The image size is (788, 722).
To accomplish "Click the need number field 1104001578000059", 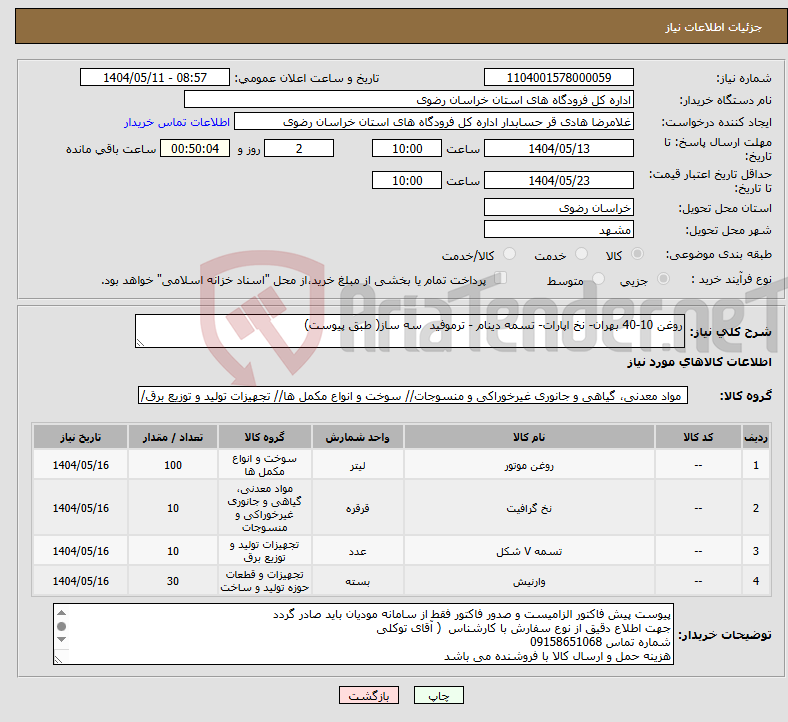I will click(x=559, y=77).
